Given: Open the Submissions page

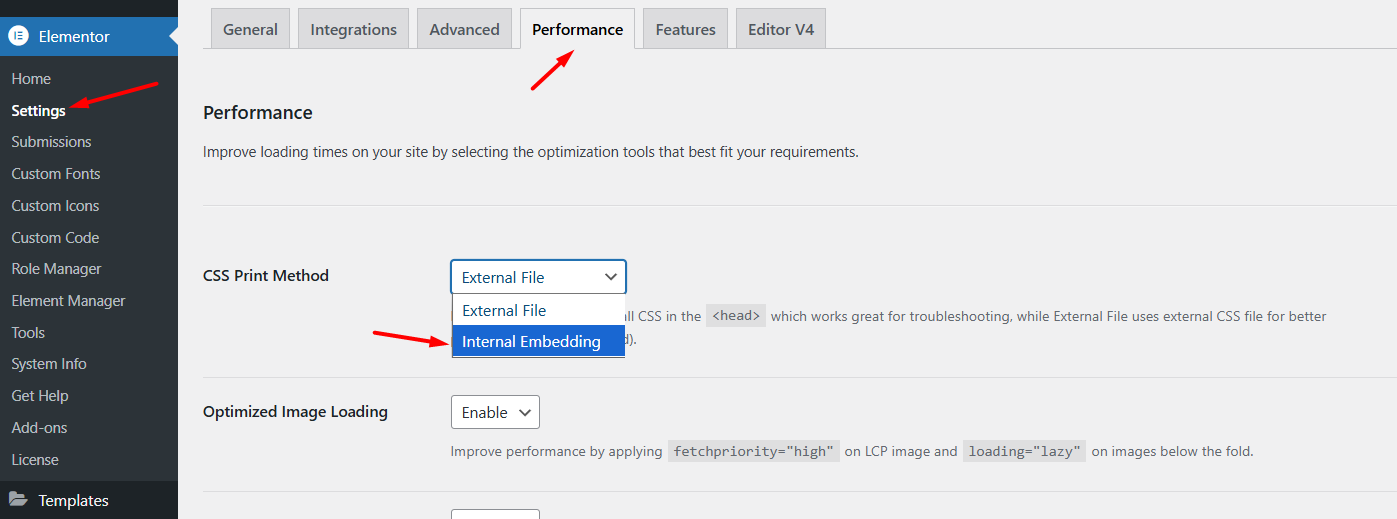Looking at the screenshot, I should (x=51, y=142).
